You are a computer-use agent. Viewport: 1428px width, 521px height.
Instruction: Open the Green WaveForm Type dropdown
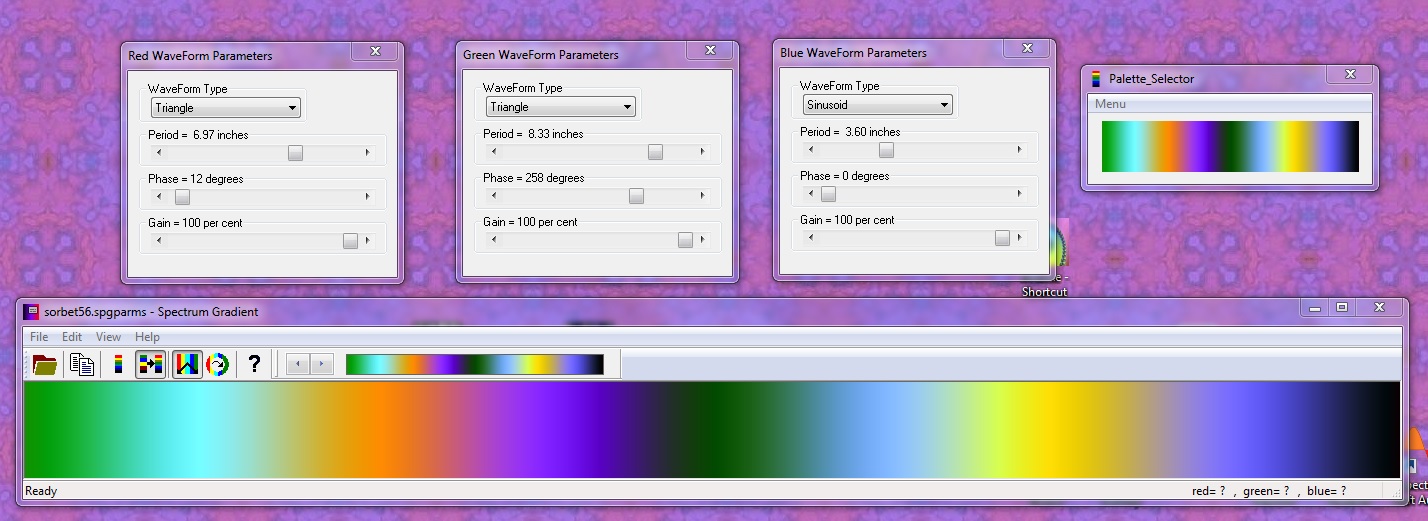560,107
